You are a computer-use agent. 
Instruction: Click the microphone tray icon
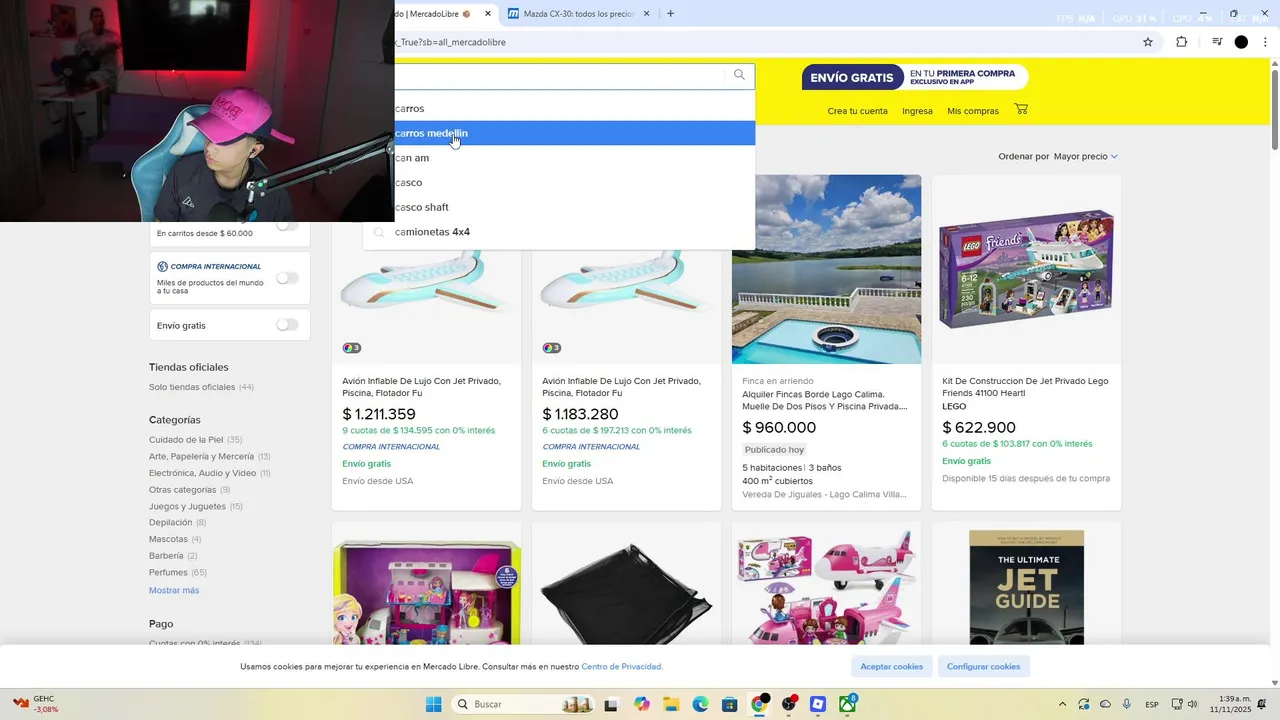1127,704
